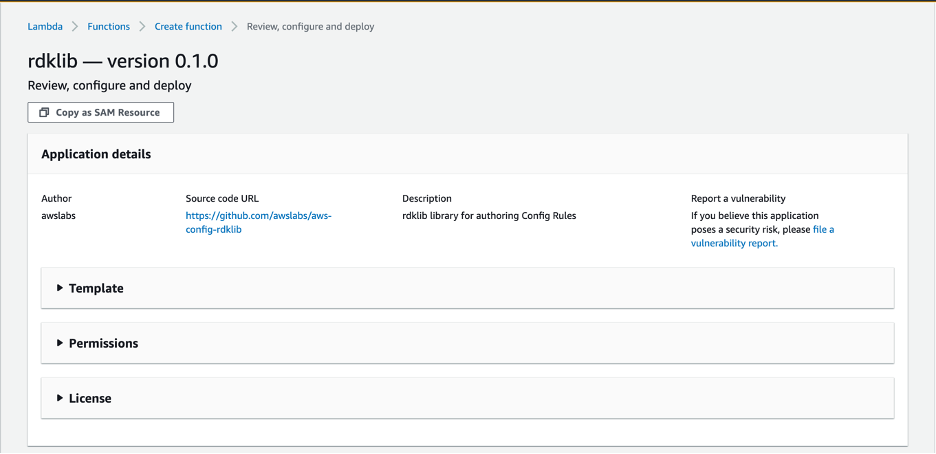Screen dimensions: 936x454
Task: Open the awslabs GitHub source code URL
Action: 258,223
